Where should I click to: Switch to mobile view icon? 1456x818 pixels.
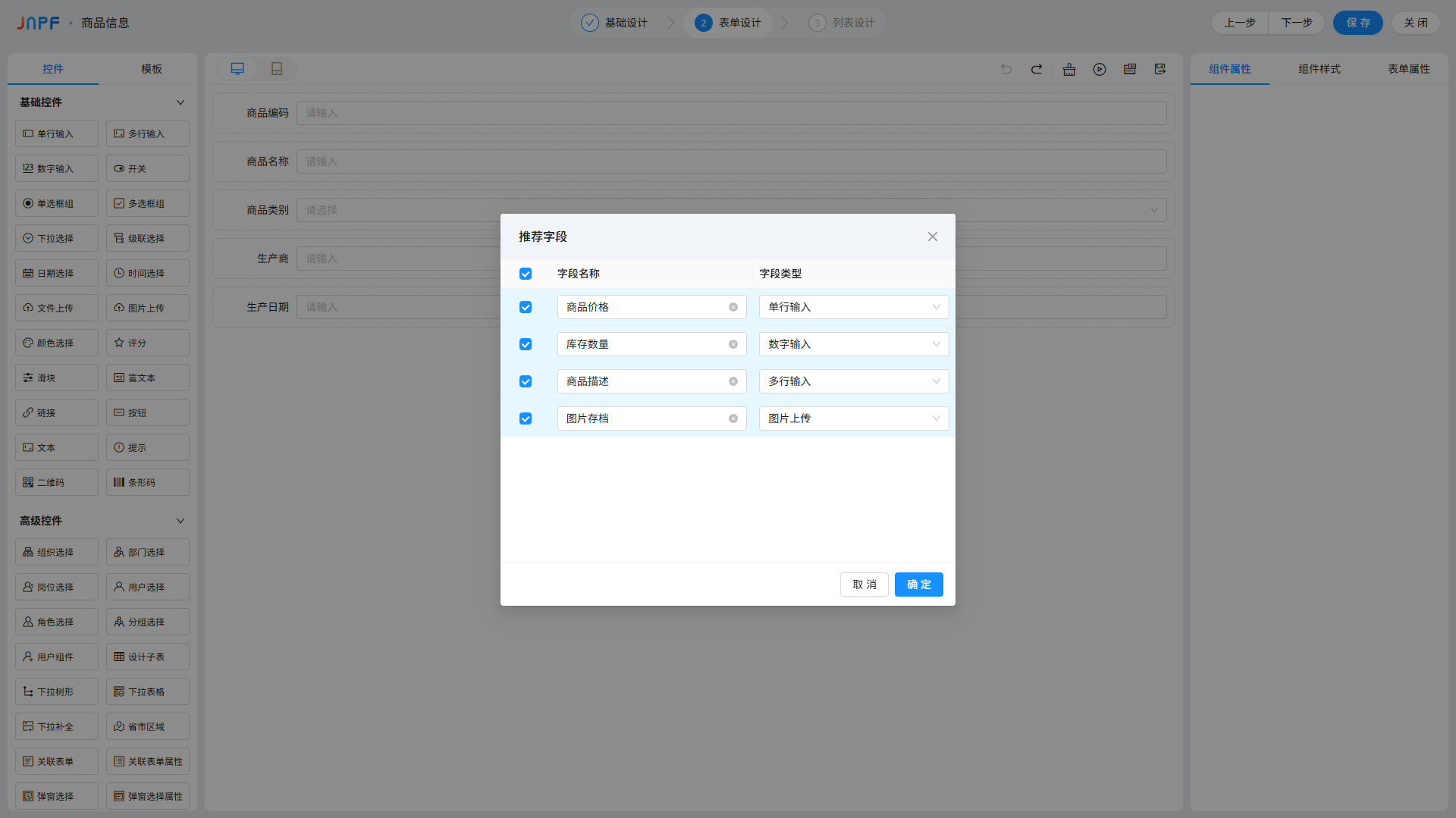pyautogui.click(x=277, y=69)
